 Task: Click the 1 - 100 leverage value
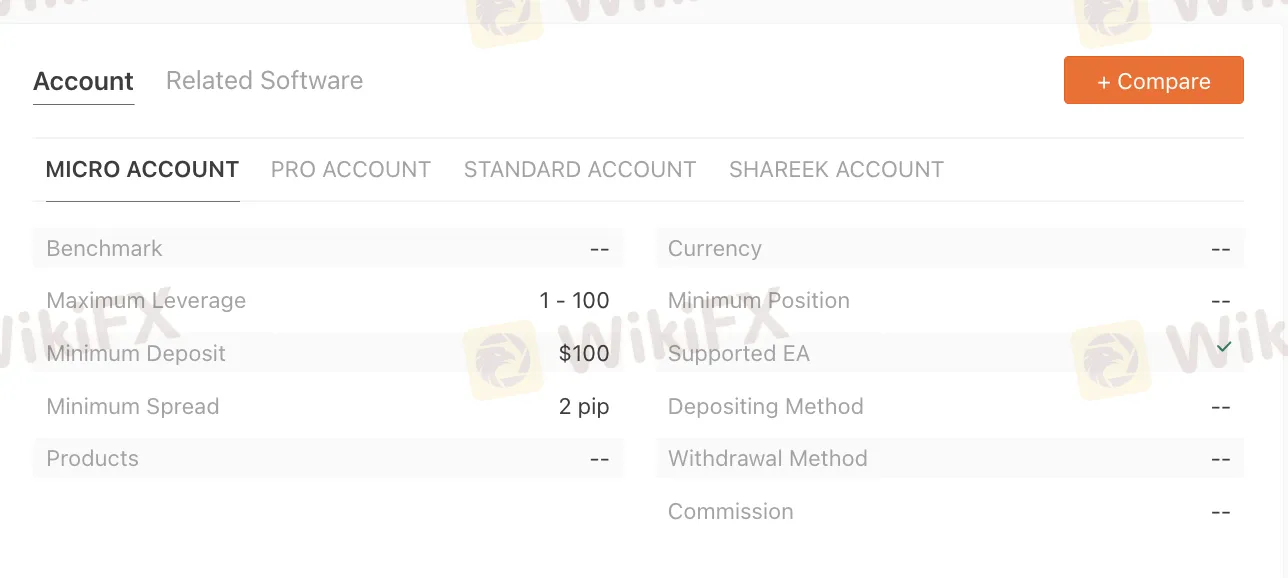[574, 301]
